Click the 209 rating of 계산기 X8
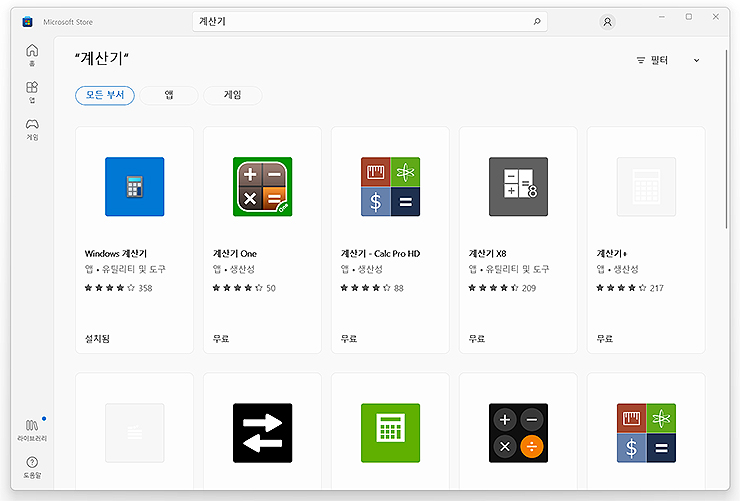Viewport: 740px width, 501px height. (529, 288)
